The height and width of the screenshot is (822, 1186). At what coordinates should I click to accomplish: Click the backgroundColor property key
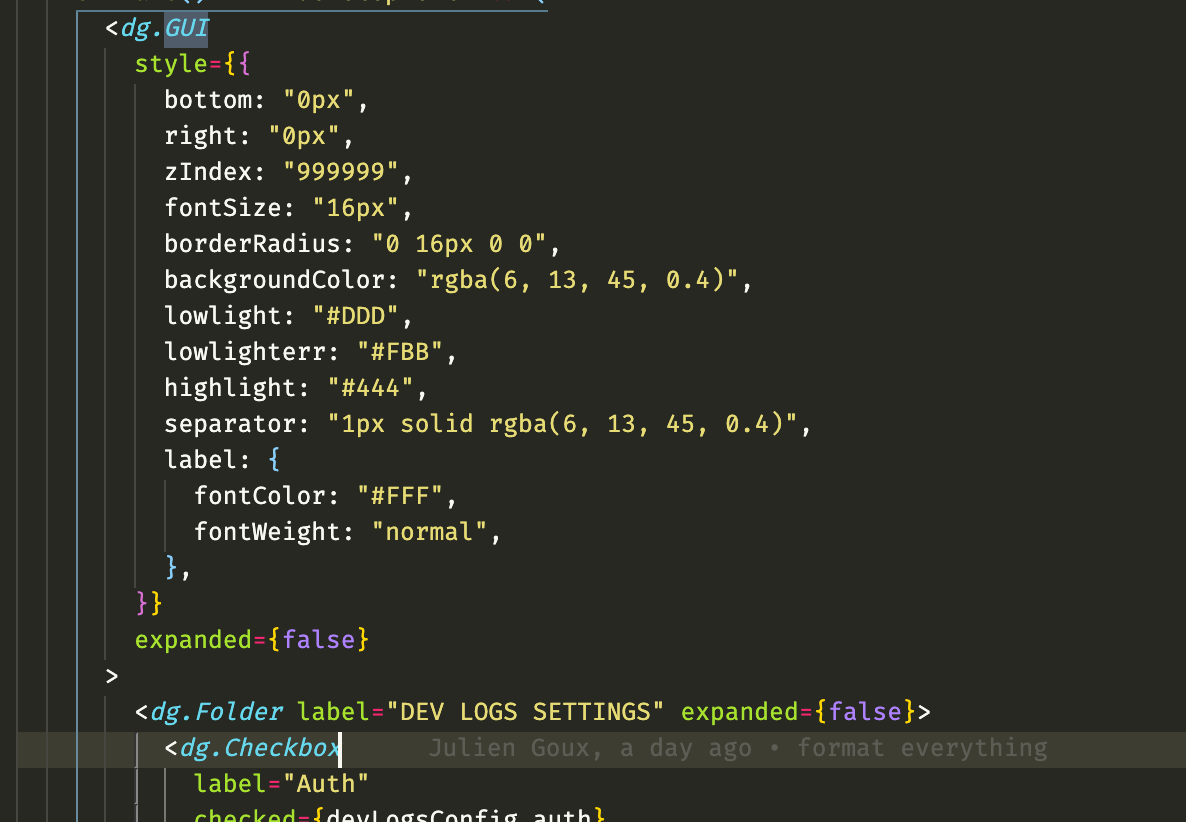(275, 280)
